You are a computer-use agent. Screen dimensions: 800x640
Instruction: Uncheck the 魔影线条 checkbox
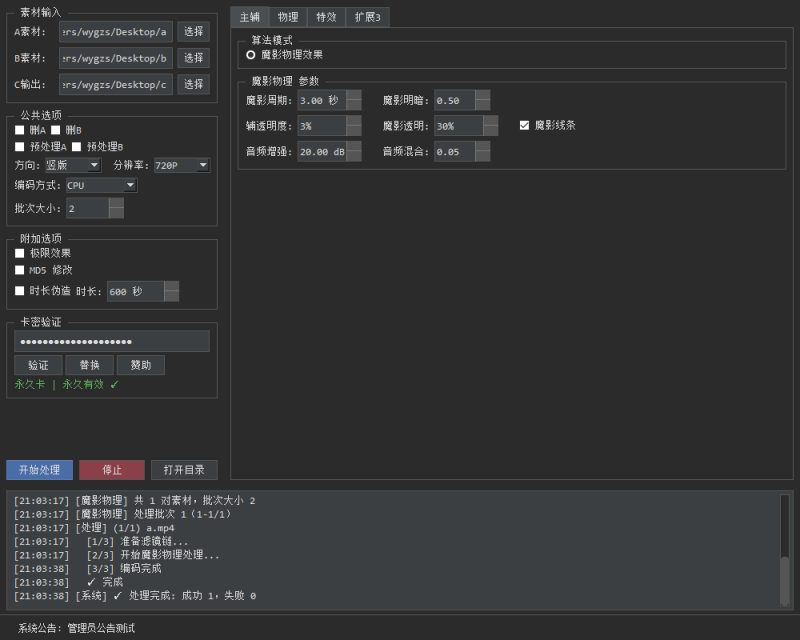(524, 126)
